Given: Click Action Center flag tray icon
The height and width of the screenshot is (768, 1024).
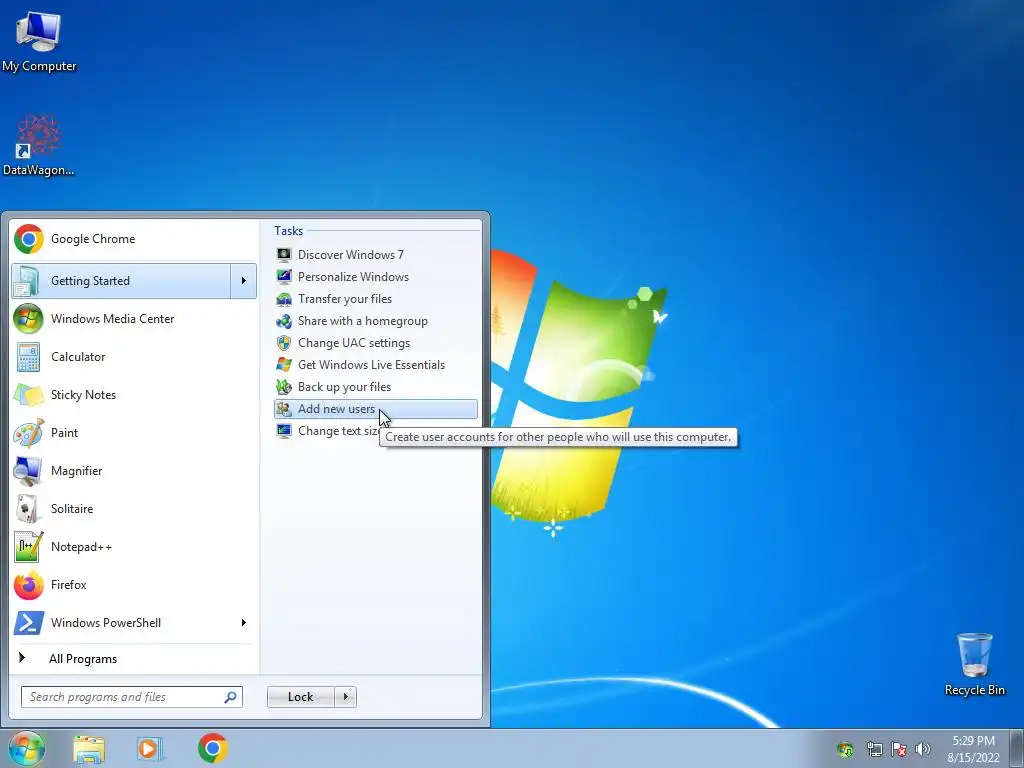Looking at the screenshot, I should 899,749.
